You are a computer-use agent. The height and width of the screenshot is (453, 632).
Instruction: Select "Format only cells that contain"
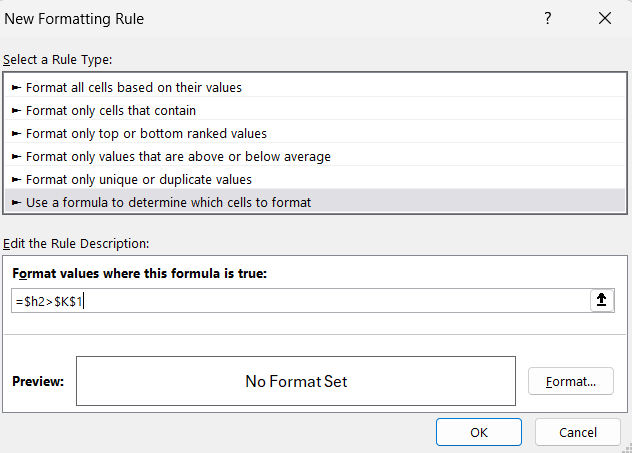point(314,110)
